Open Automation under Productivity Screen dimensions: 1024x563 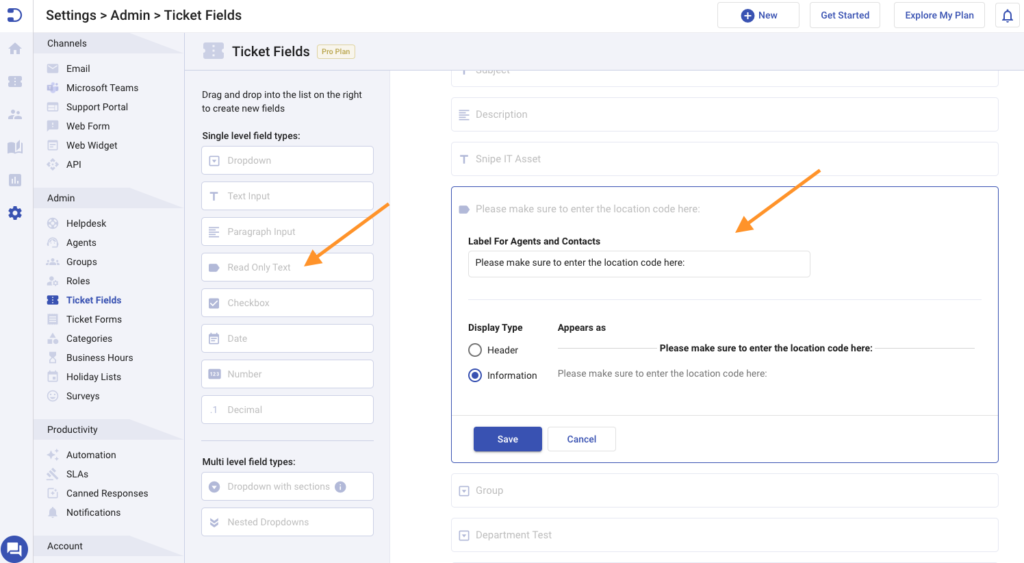(x=91, y=455)
